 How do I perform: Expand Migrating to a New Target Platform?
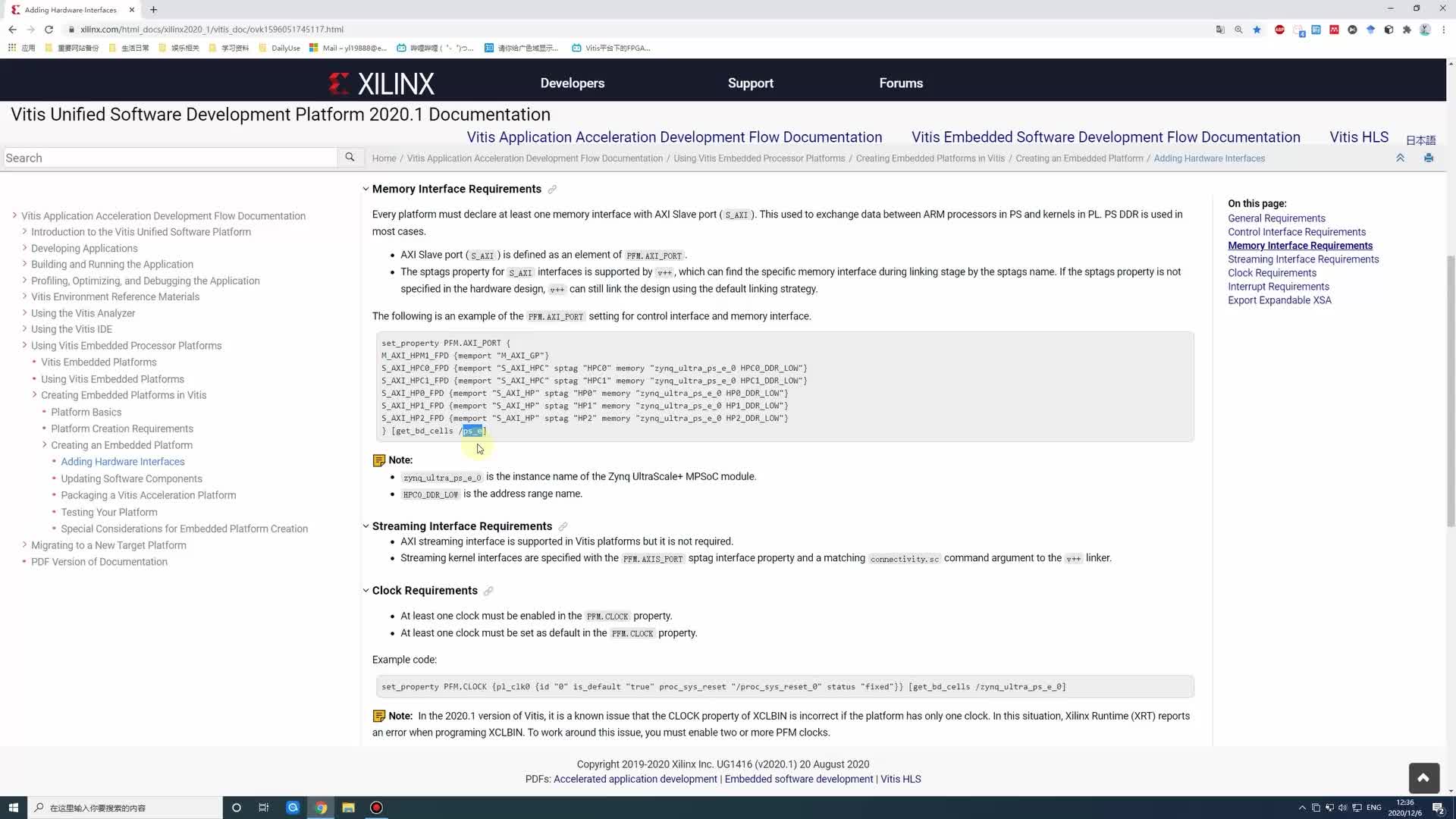[x=24, y=544]
